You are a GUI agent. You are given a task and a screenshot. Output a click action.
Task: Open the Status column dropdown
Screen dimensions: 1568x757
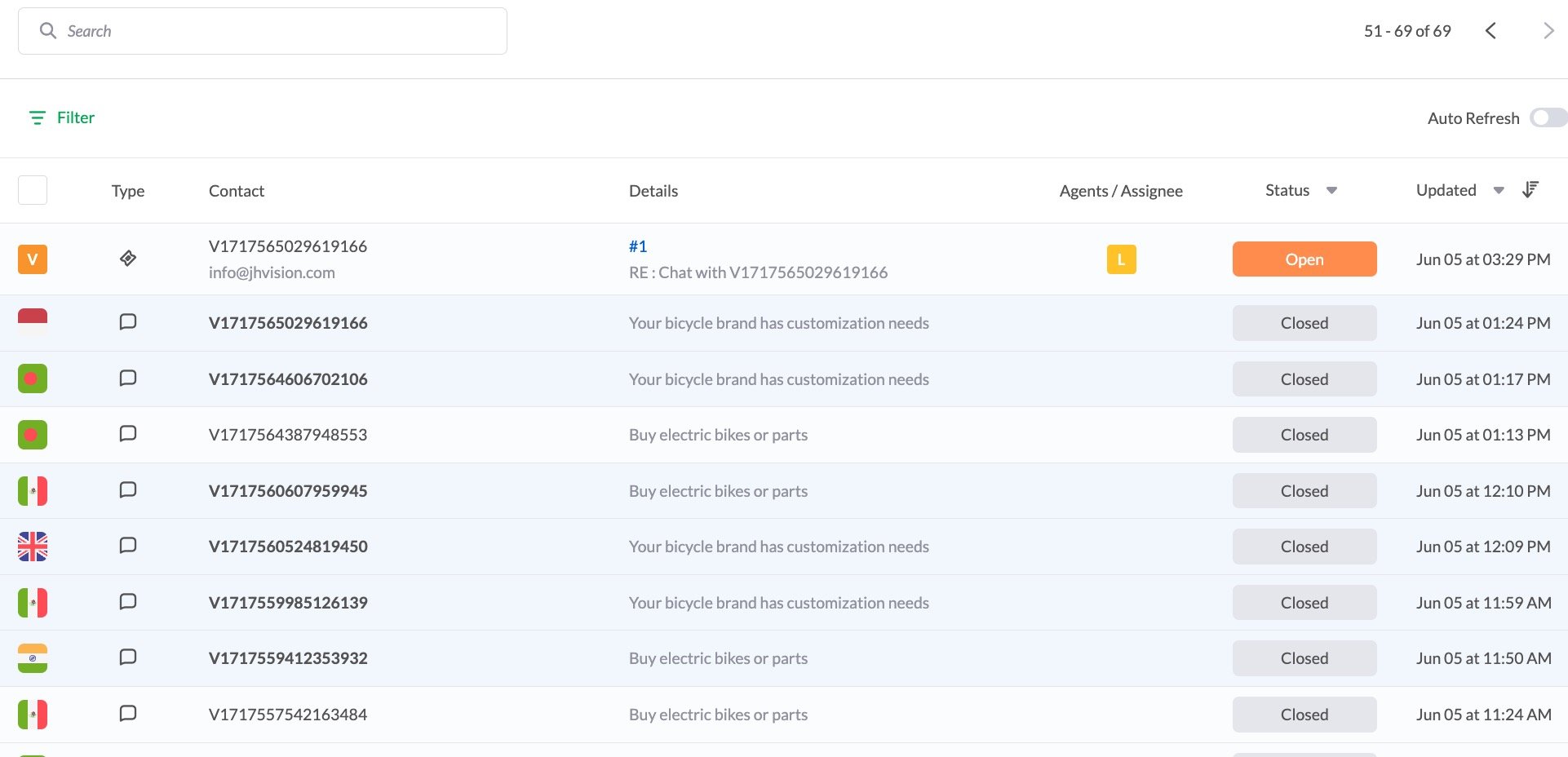(1331, 190)
